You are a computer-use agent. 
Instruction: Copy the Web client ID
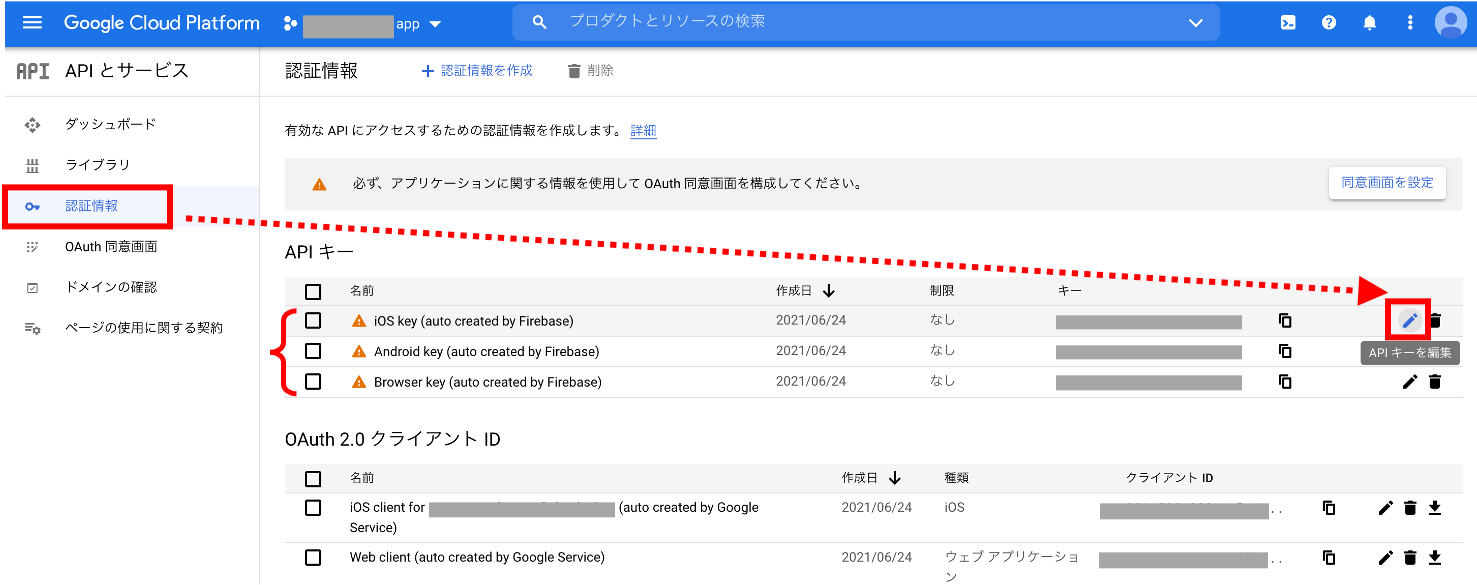tap(1329, 558)
